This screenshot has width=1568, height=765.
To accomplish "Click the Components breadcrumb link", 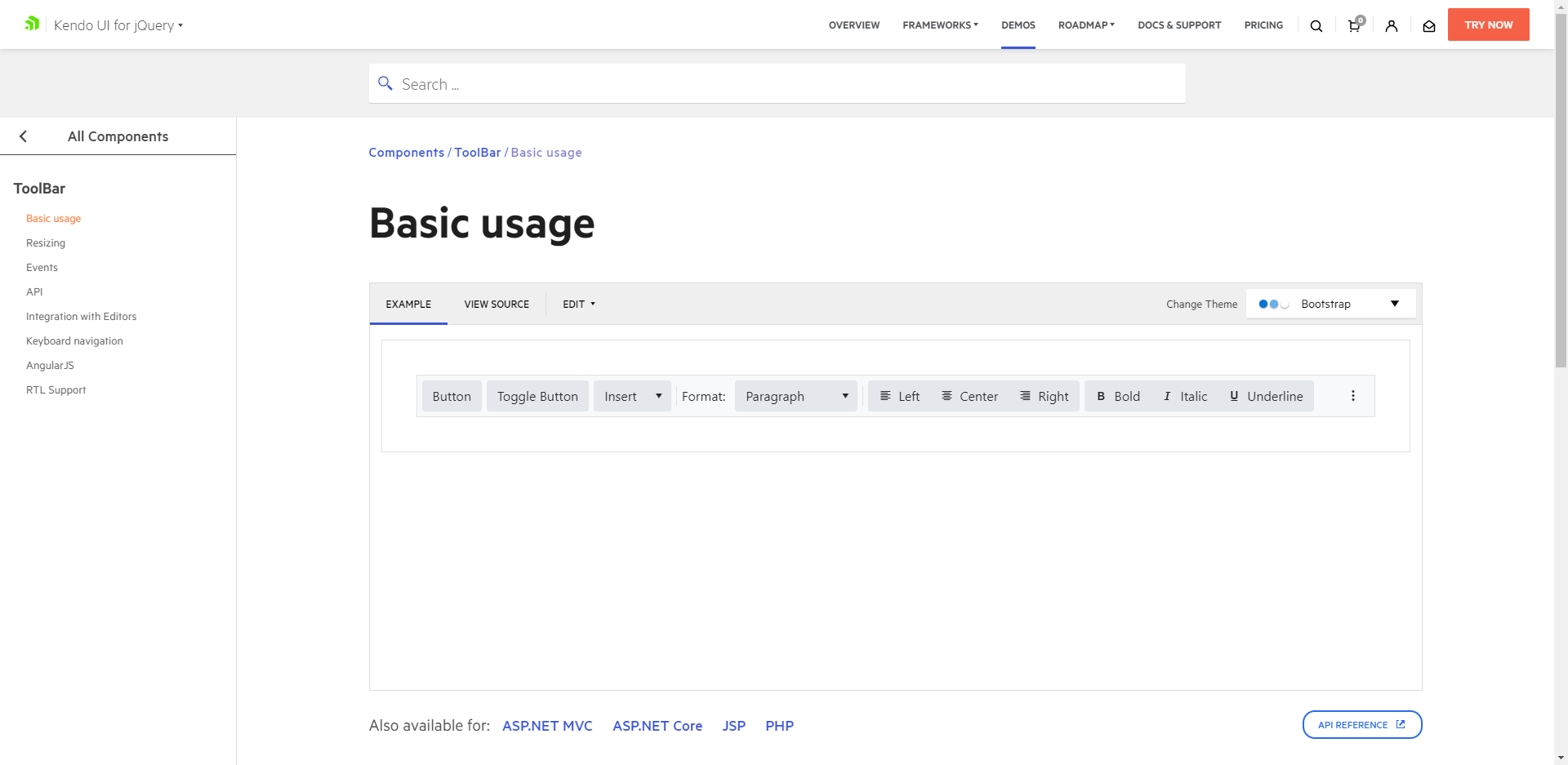I will (407, 153).
